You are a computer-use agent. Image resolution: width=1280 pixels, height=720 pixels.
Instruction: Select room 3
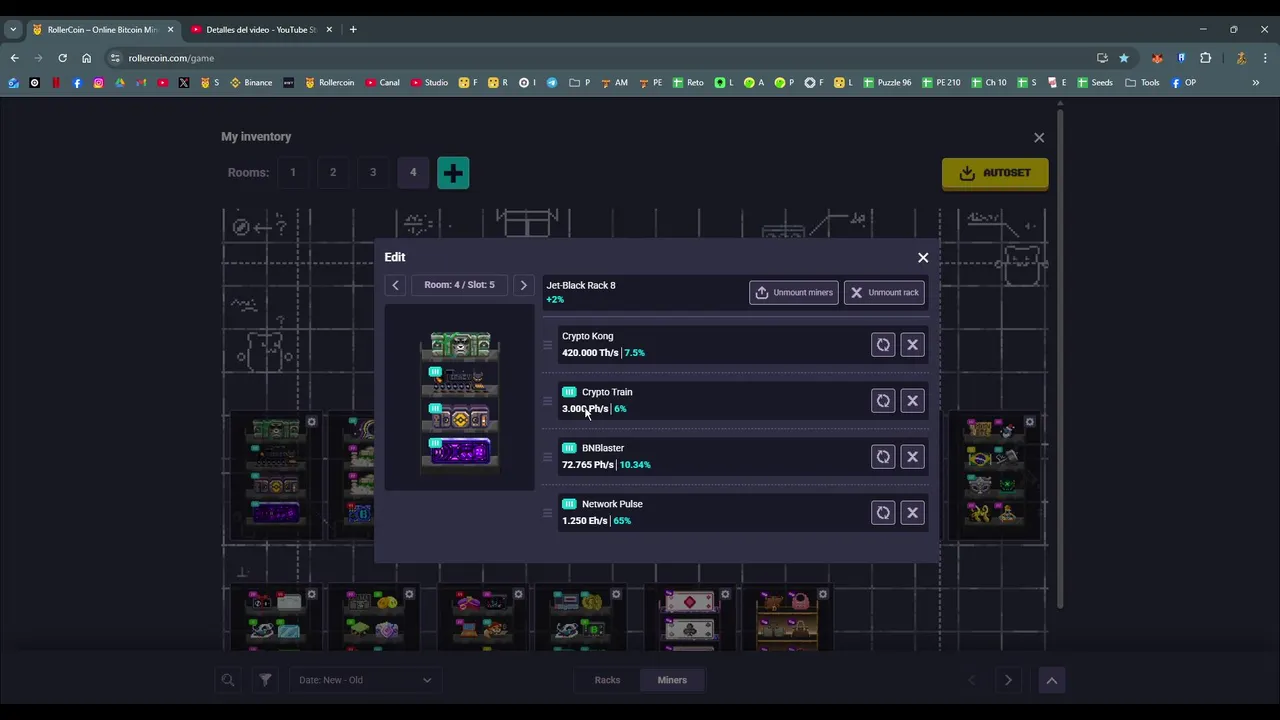point(373,172)
